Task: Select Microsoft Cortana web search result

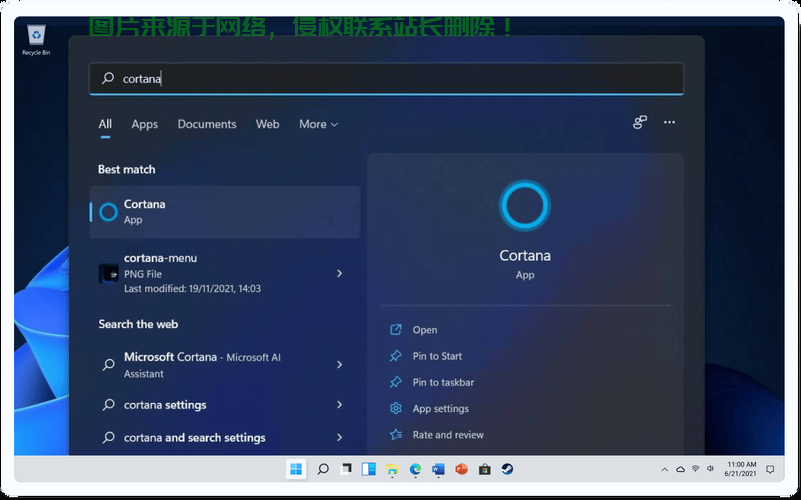Action: [x=225, y=365]
